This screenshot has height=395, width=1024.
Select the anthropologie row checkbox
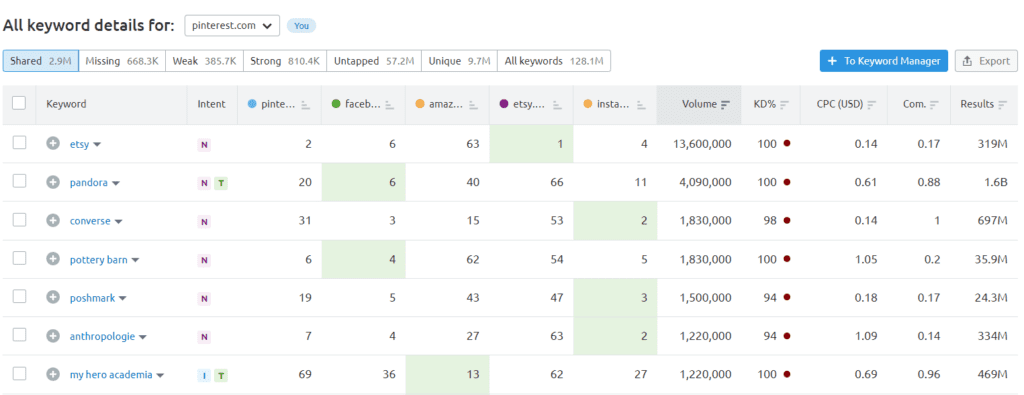pos(19,335)
